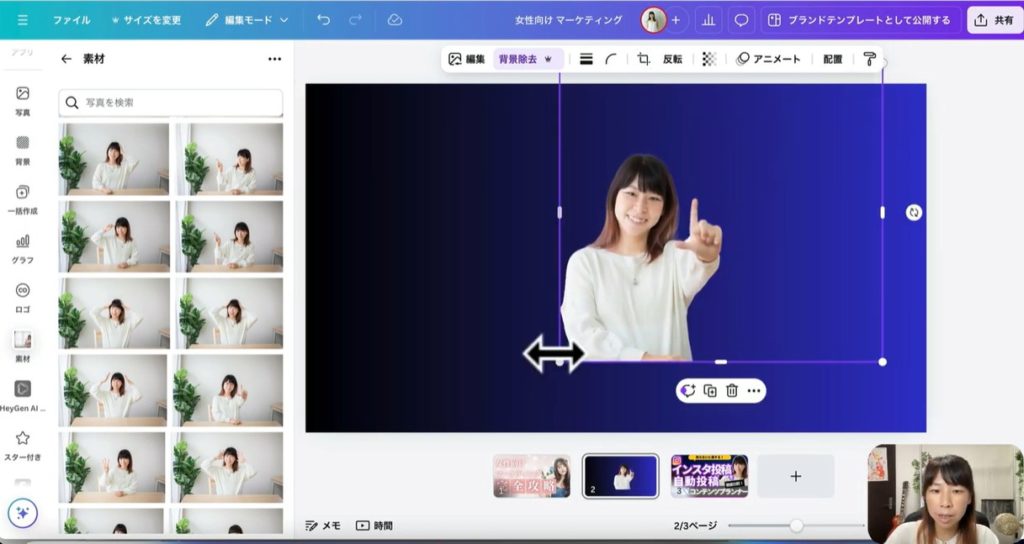Select the copy style paint roller icon
Screen dimensions: 1024x544
tap(869, 59)
